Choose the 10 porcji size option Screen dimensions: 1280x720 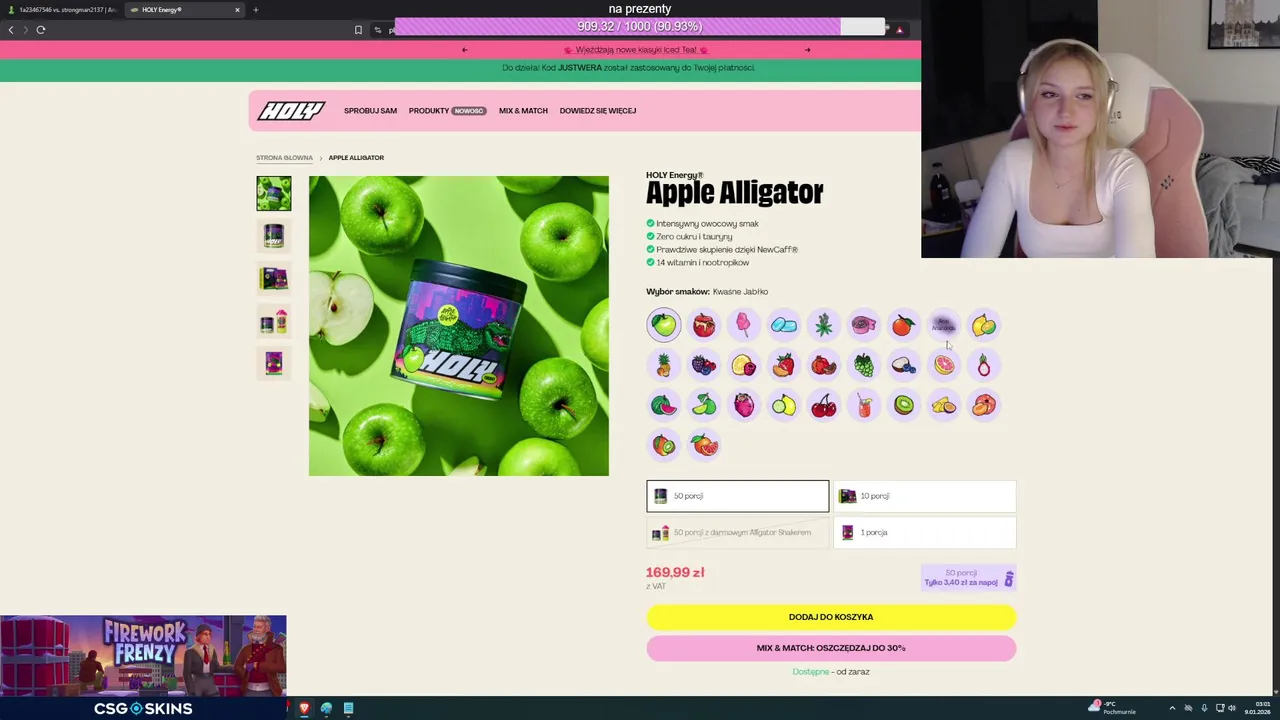[924, 496]
